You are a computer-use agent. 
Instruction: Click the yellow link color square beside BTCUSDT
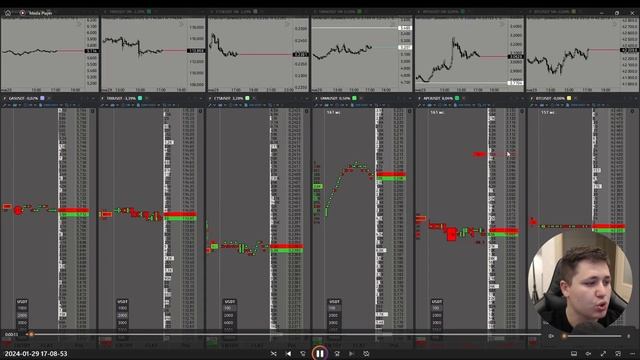click(569, 98)
